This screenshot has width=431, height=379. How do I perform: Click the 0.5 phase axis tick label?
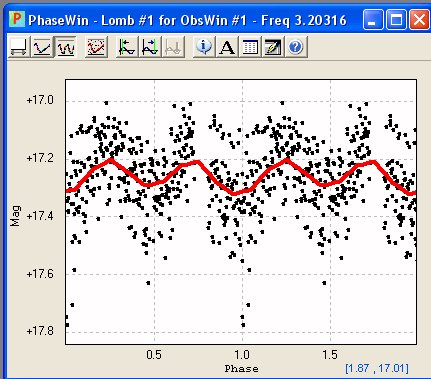pyautogui.click(x=154, y=354)
